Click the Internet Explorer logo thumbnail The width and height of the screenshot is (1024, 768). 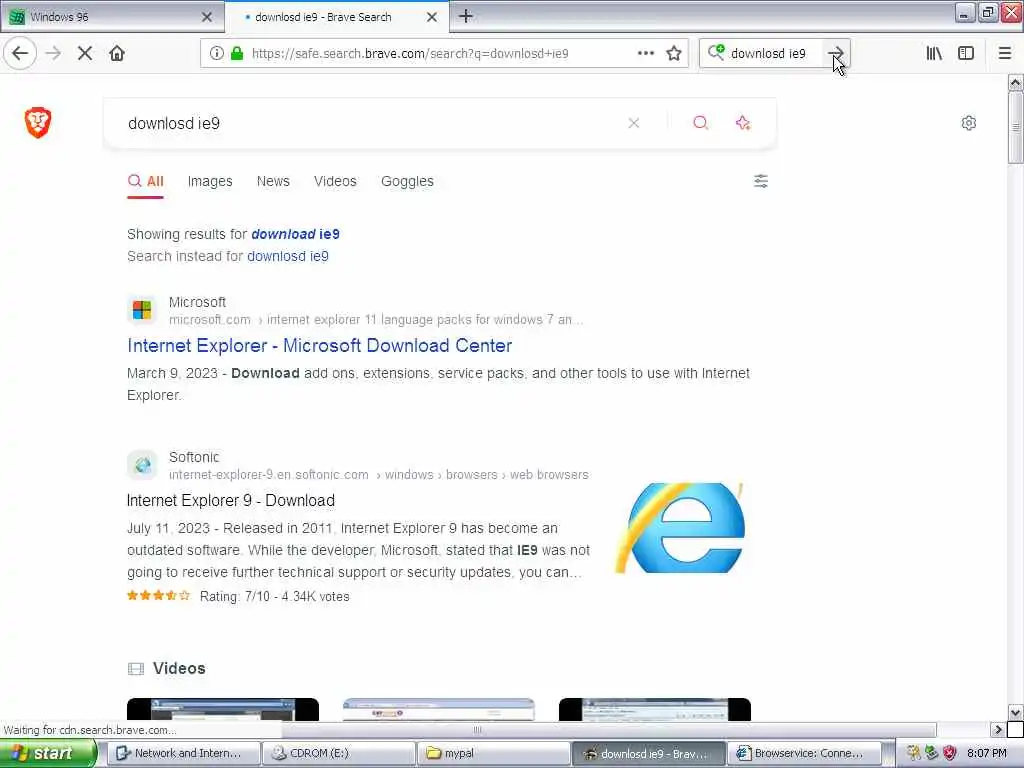[x=679, y=528]
